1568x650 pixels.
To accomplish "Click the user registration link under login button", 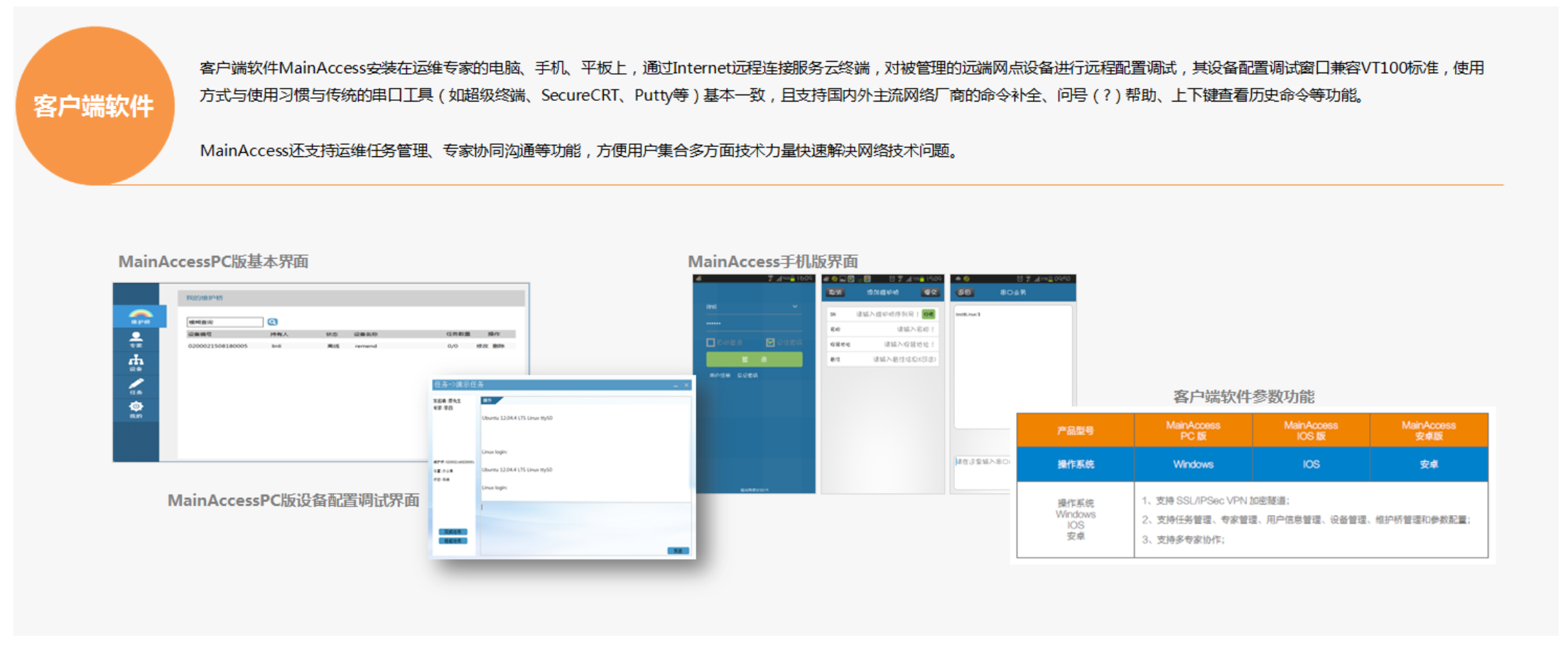I will click(x=720, y=375).
